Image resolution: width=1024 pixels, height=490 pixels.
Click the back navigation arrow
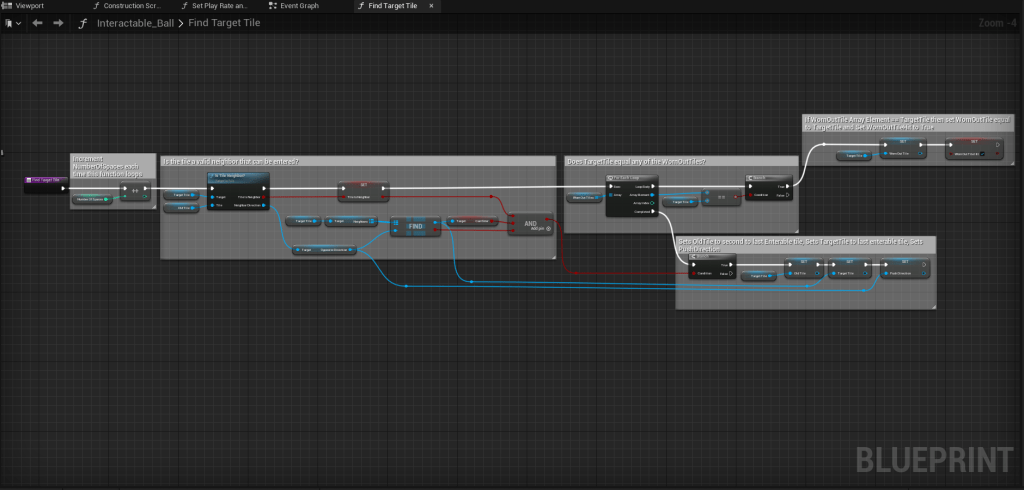click(x=38, y=23)
